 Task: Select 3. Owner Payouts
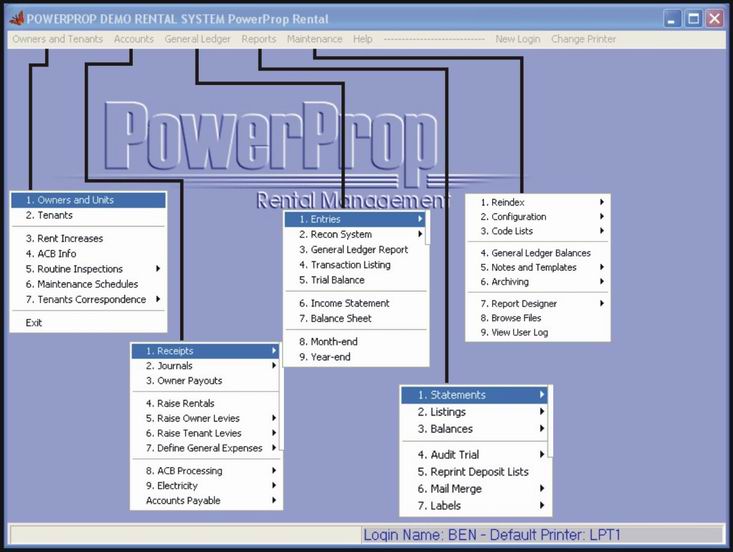pyautogui.click(x=205, y=381)
